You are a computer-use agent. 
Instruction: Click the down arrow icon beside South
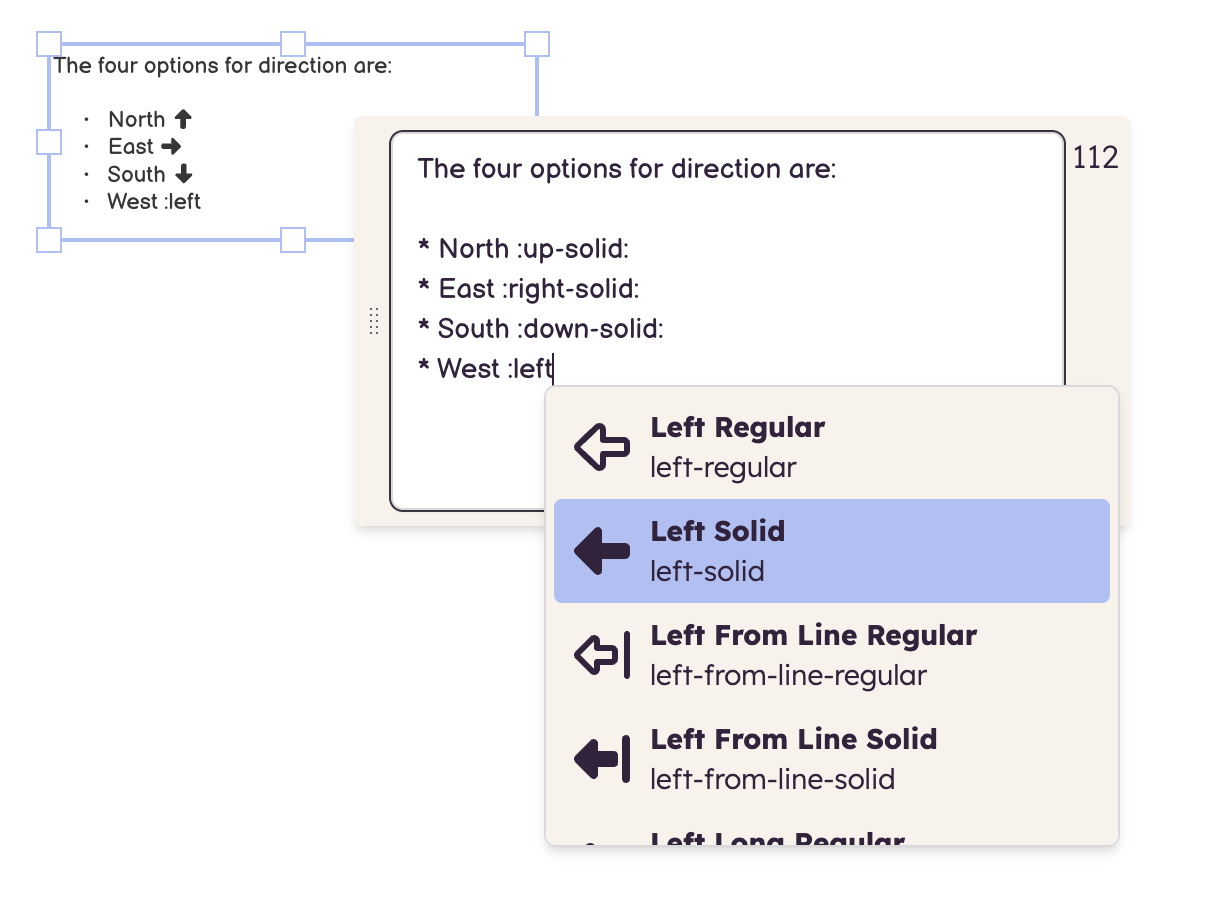pyautogui.click(x=183, y=174)
